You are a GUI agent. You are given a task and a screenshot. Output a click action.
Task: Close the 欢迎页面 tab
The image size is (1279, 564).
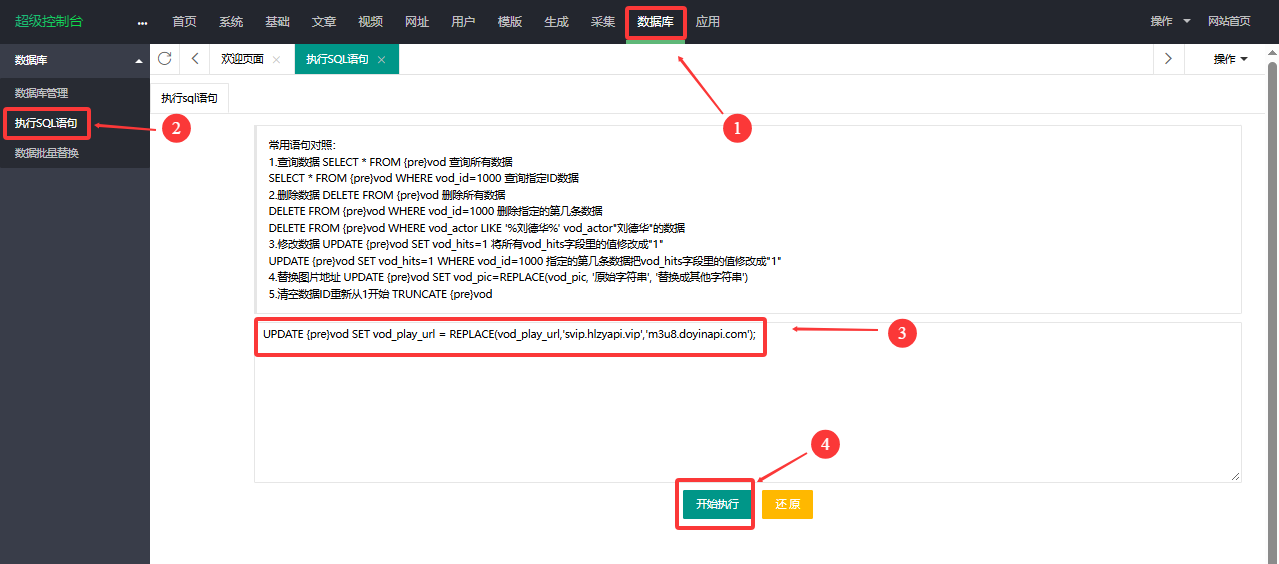276,60
